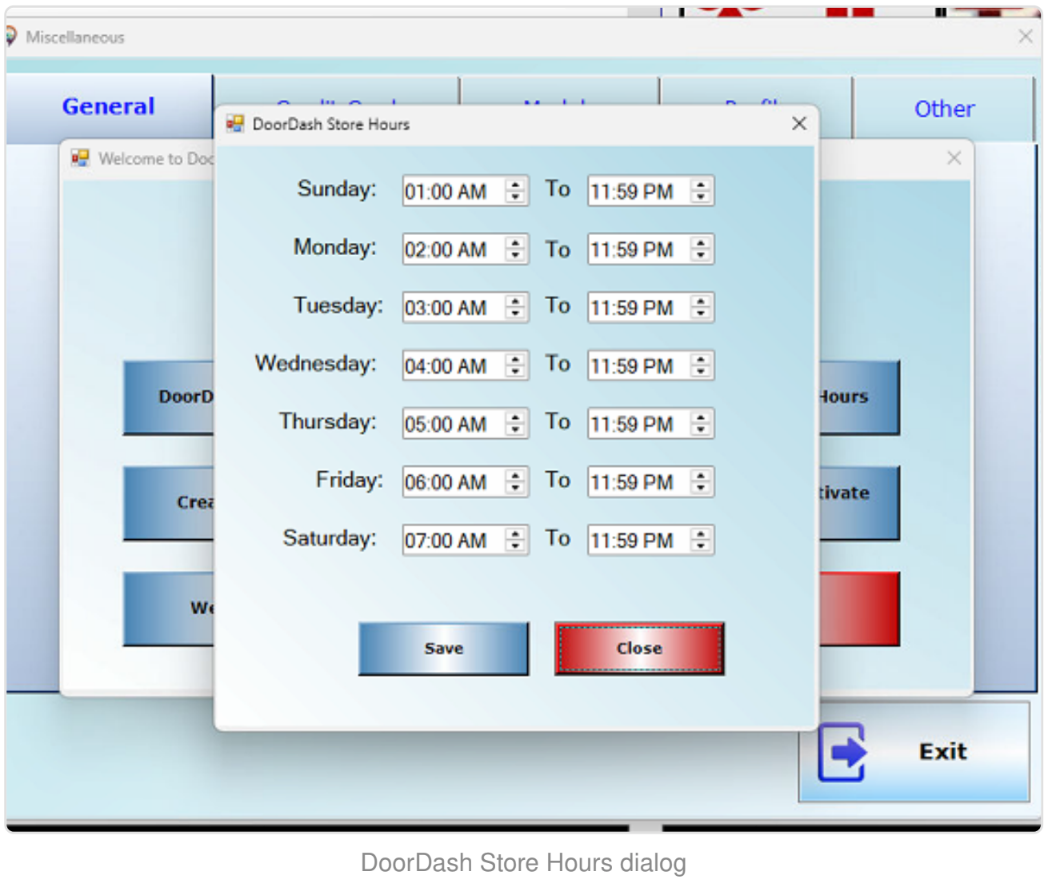Click the Saturday opening time field
Image resolution: width=1046 pixels, height=884 pixels.
tap(465, 540)
